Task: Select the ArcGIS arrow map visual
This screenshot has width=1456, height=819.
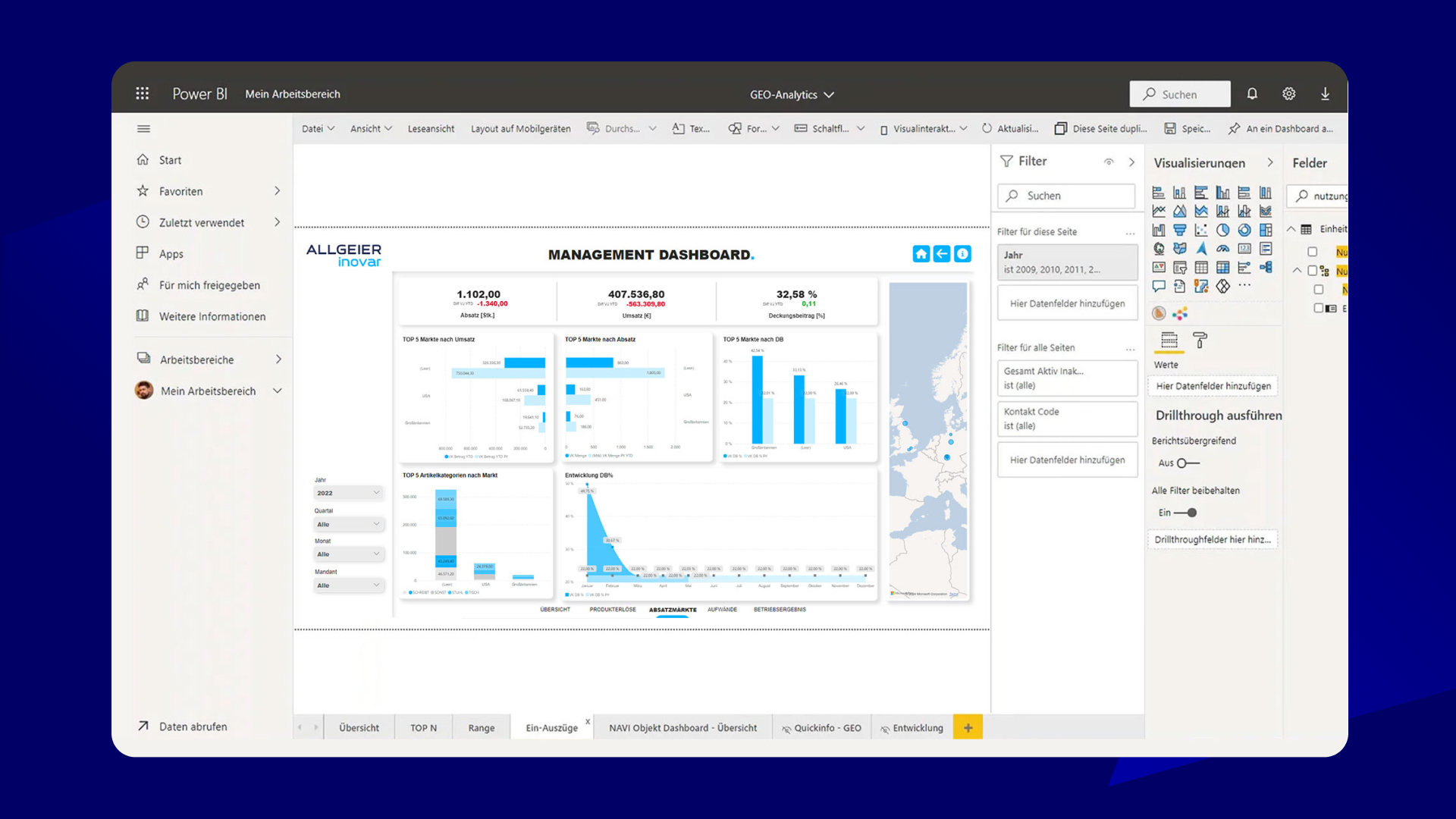Action: click(x=1201, y=249)
